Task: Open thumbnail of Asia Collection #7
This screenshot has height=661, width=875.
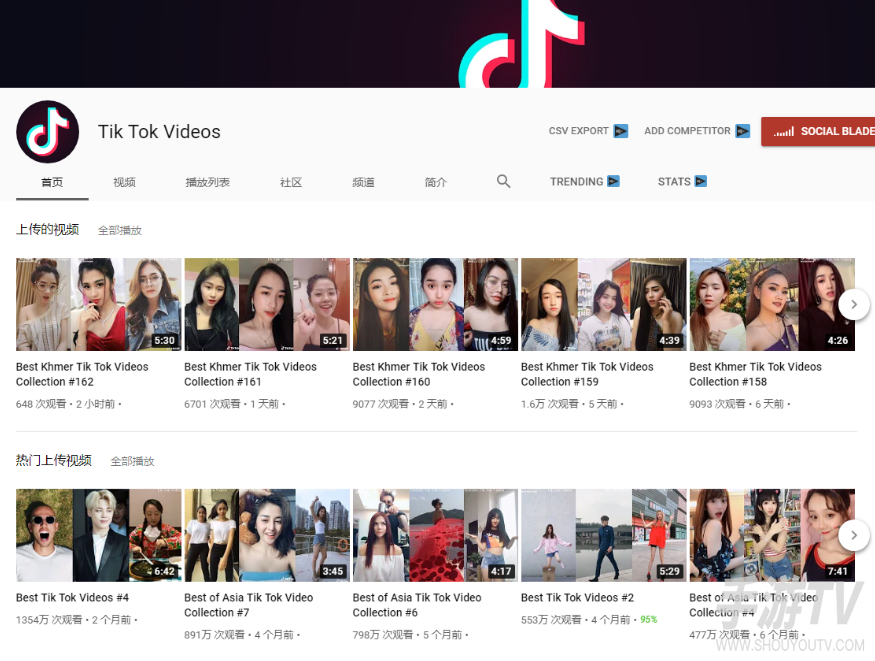Action: [267, 535]
